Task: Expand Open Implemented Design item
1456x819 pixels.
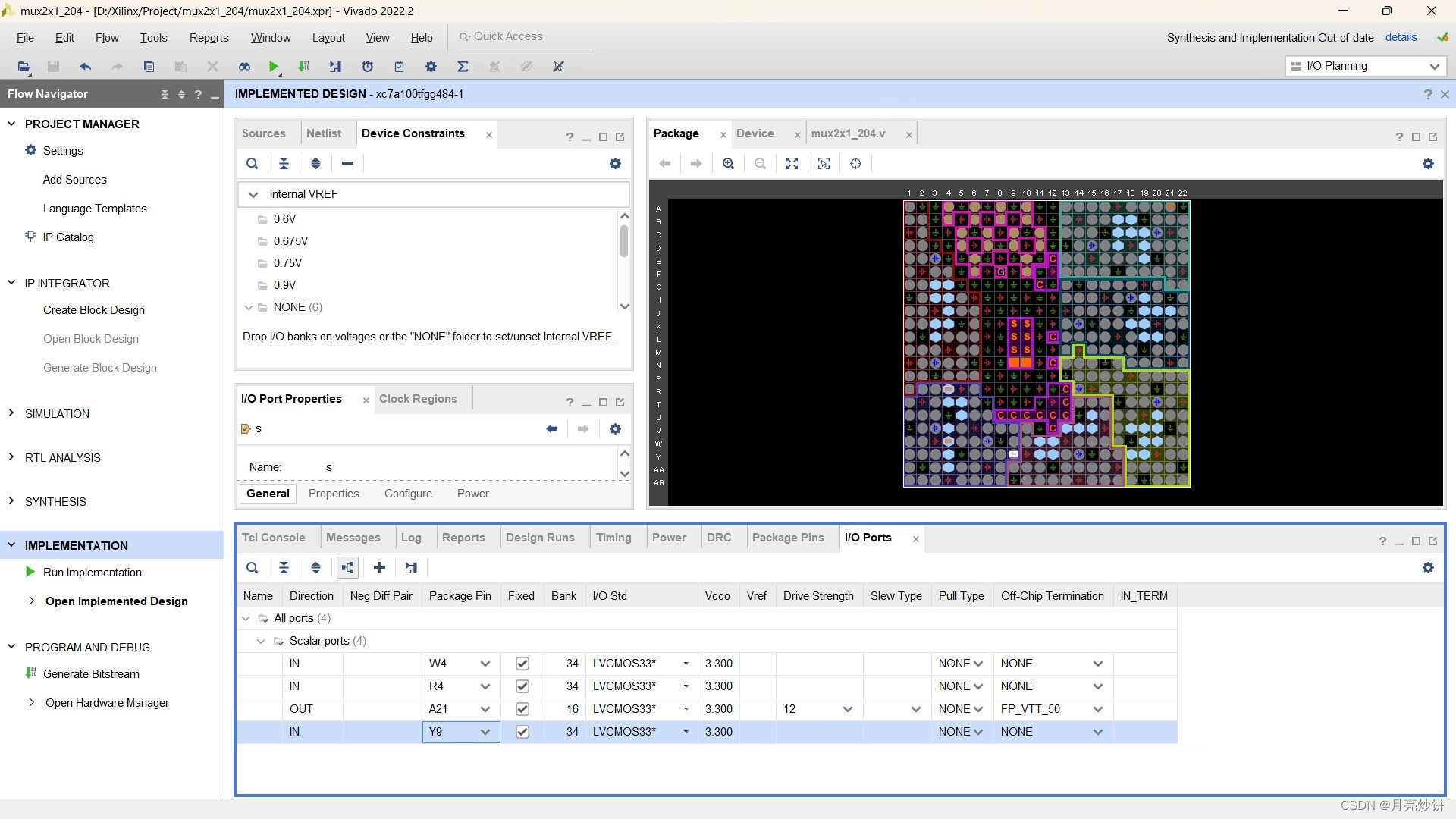Action: point(31,601)
